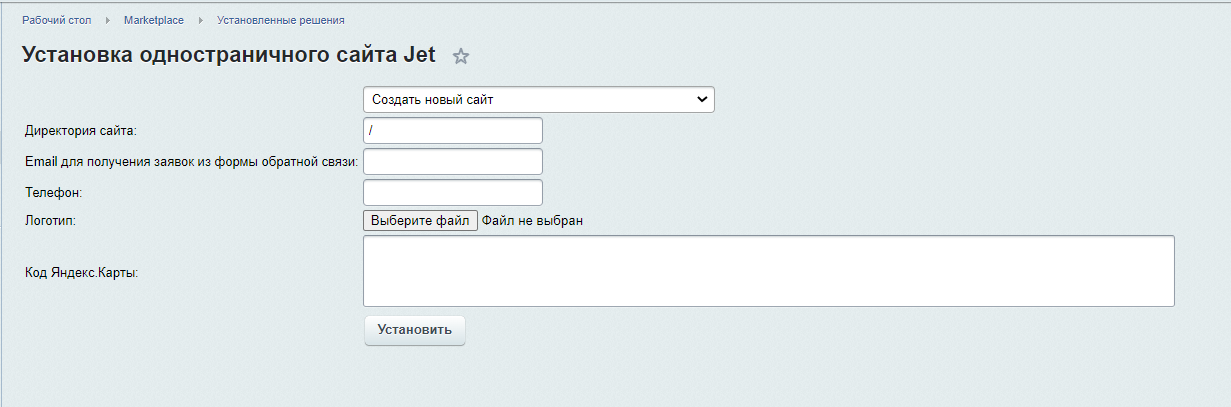The height and width of the screenshot is (407, 1231).
Task: Focus the Телефон input field
Action: 452,192
